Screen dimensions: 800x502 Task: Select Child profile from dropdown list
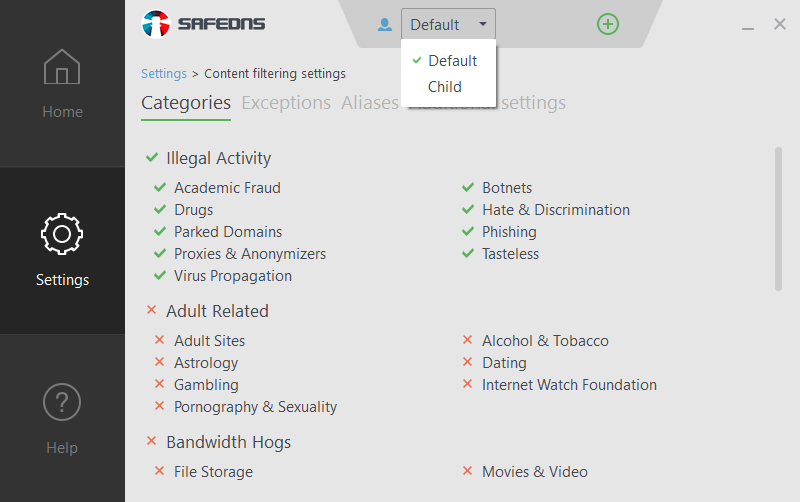(x=445, y=87)
